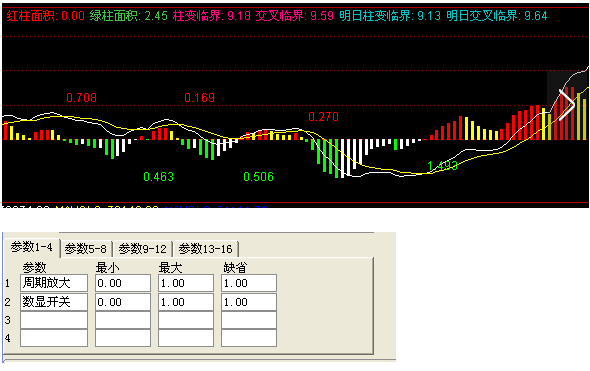
Task: Click the 数显开关 parameter name field
Action: pos(54,302)
